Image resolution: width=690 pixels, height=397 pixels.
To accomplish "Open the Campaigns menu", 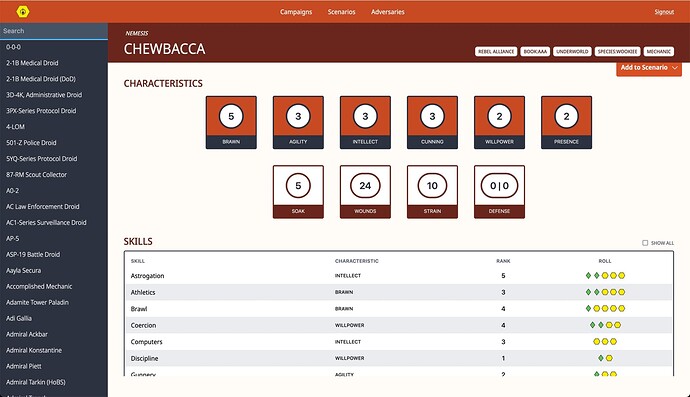I will [x=296, y=12].
